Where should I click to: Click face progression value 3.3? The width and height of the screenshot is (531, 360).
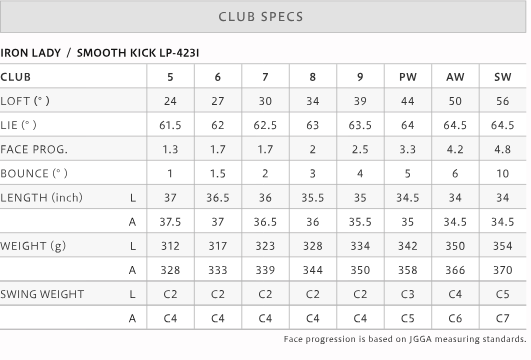(408, 149)
